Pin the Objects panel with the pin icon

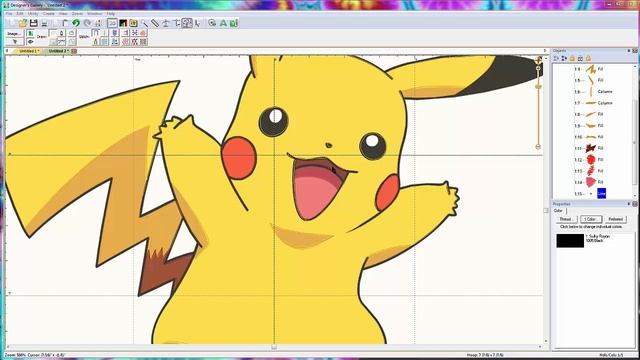(629, 51)
